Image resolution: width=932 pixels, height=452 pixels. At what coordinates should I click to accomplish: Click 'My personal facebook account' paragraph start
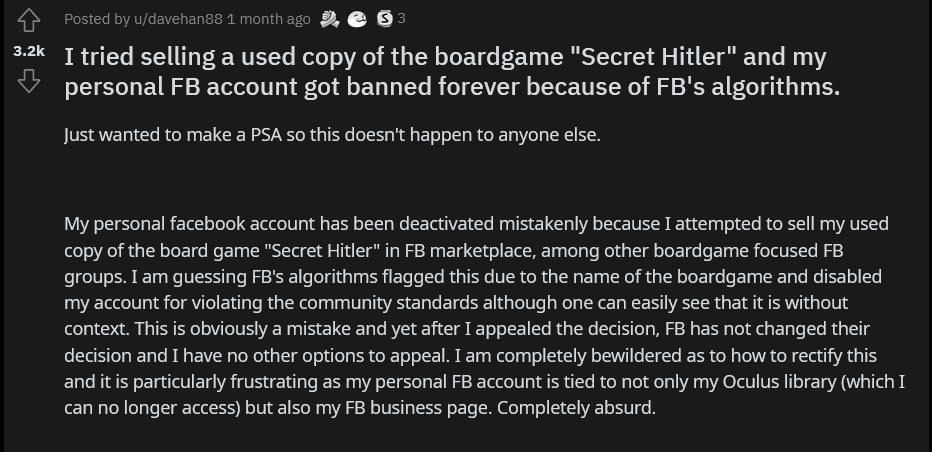190,224
